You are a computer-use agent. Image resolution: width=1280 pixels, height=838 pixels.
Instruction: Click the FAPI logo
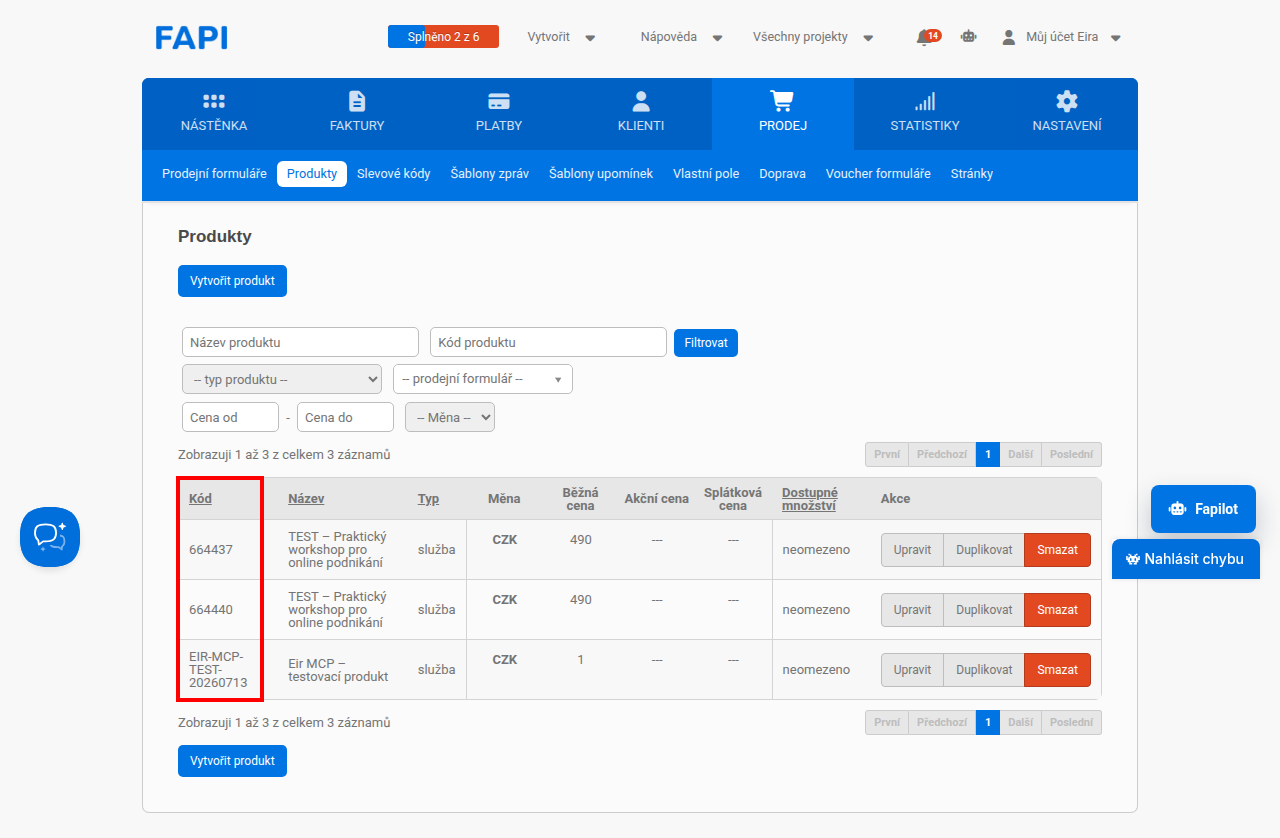point(191,38)
